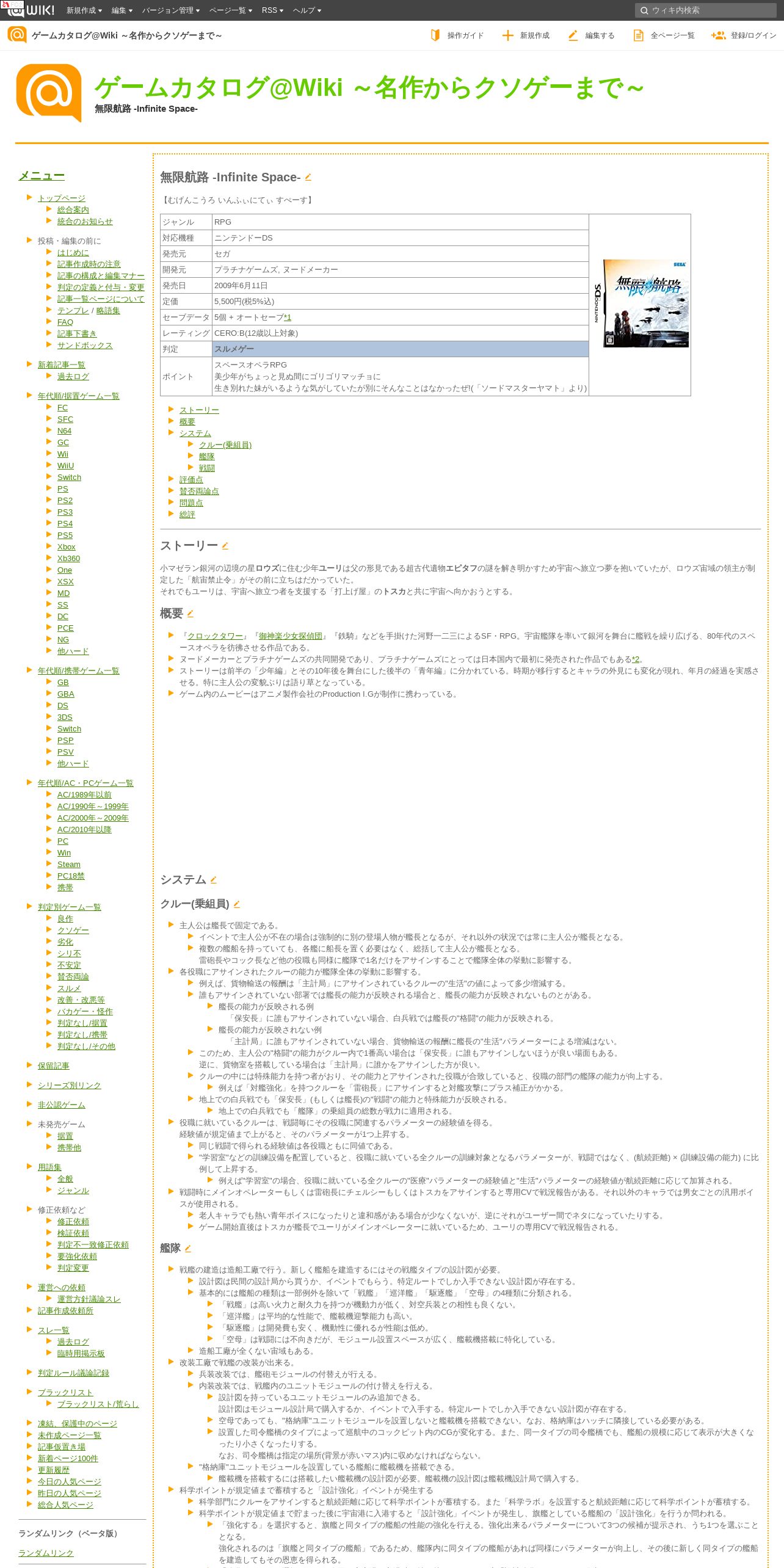
Task: Open クソゲー judgment list link
Action: pyautogui.click(x=73, y=930)
